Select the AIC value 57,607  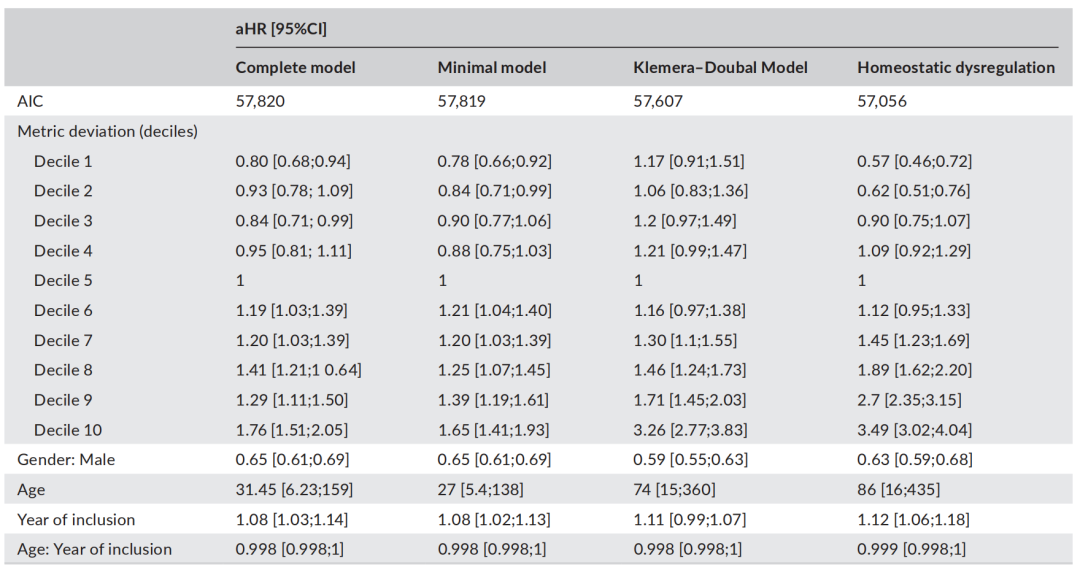(658, 101)
